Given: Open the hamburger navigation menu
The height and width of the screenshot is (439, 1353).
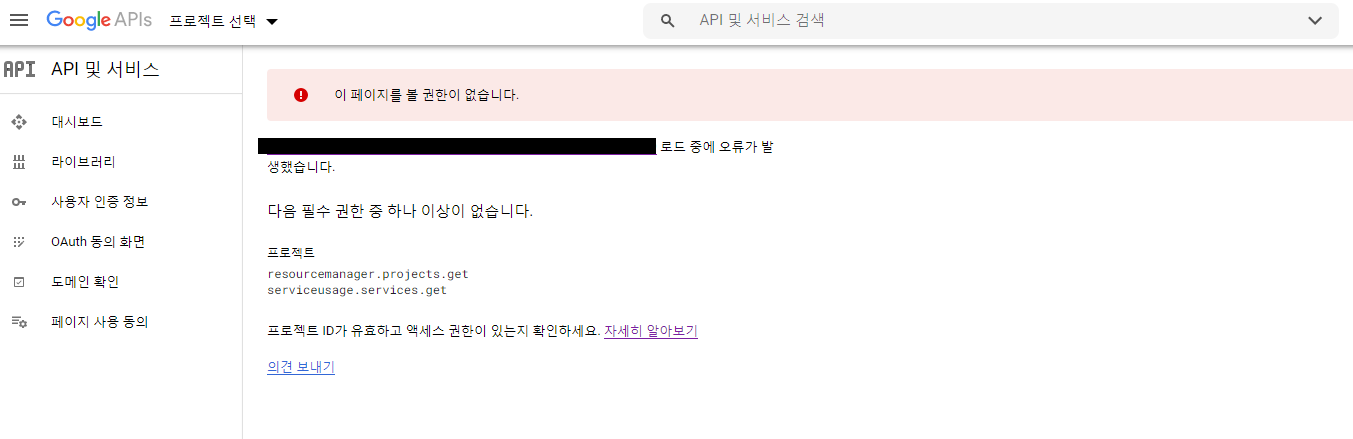Looking at the screenshot, I should 19,21.
